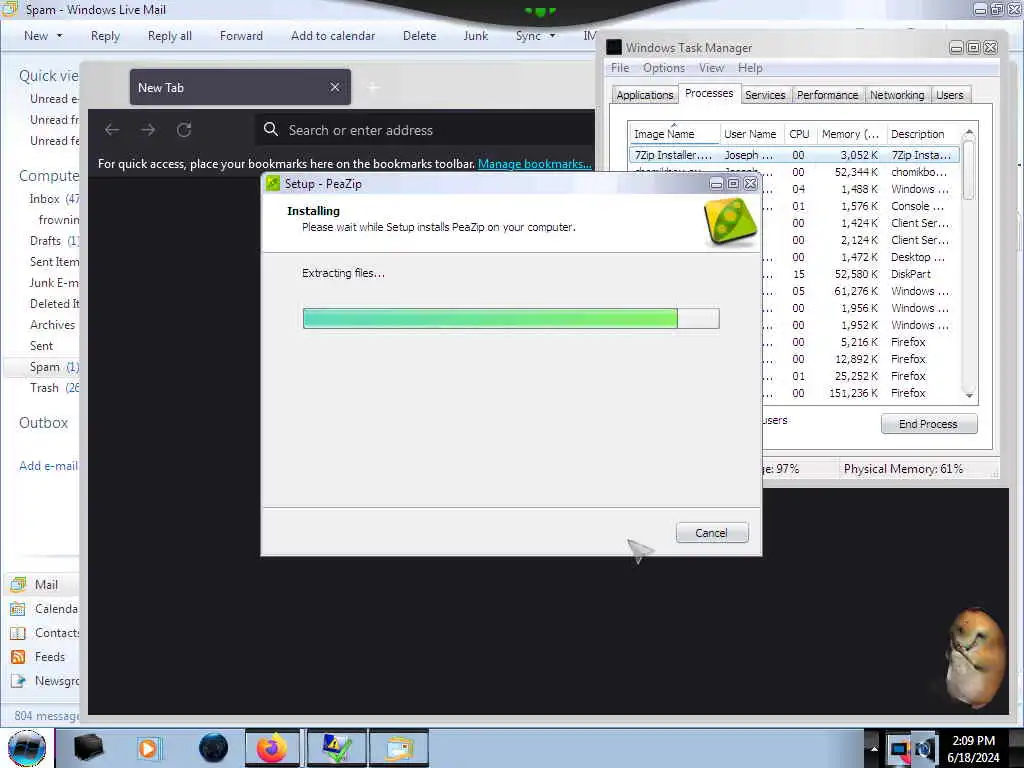The image size is (1024, 768).
Task: Open the Task Manager Options menu
Action: (664, 68)
